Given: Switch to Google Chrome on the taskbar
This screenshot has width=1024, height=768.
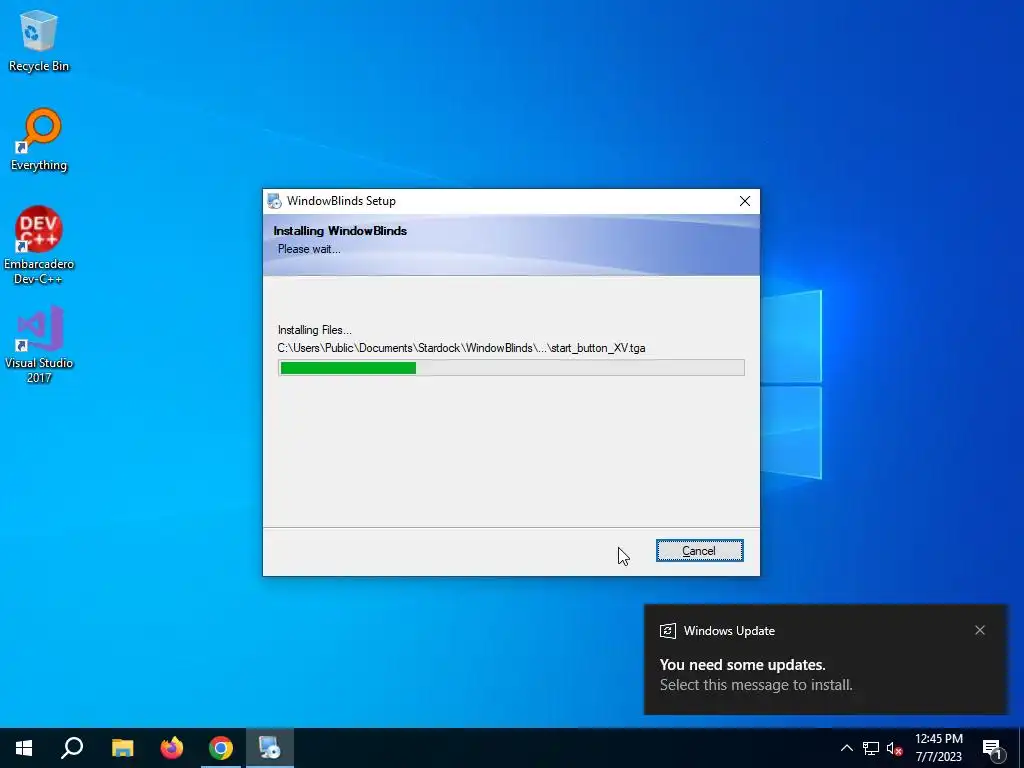Looking at the screenshot, I should [221, 748].
